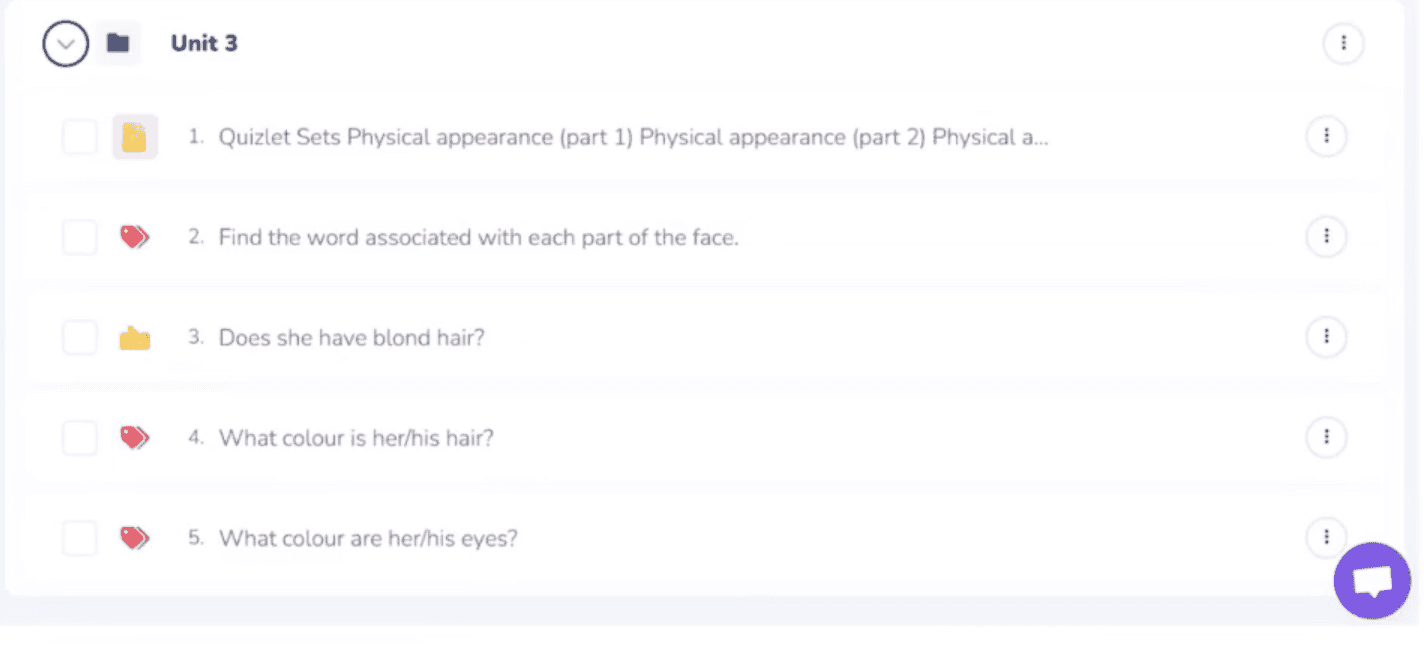Select checkbox for 'Find the word' item
Image resolution: width=1424 pixels, height=648 pixels.
click(x=80, y=237)
